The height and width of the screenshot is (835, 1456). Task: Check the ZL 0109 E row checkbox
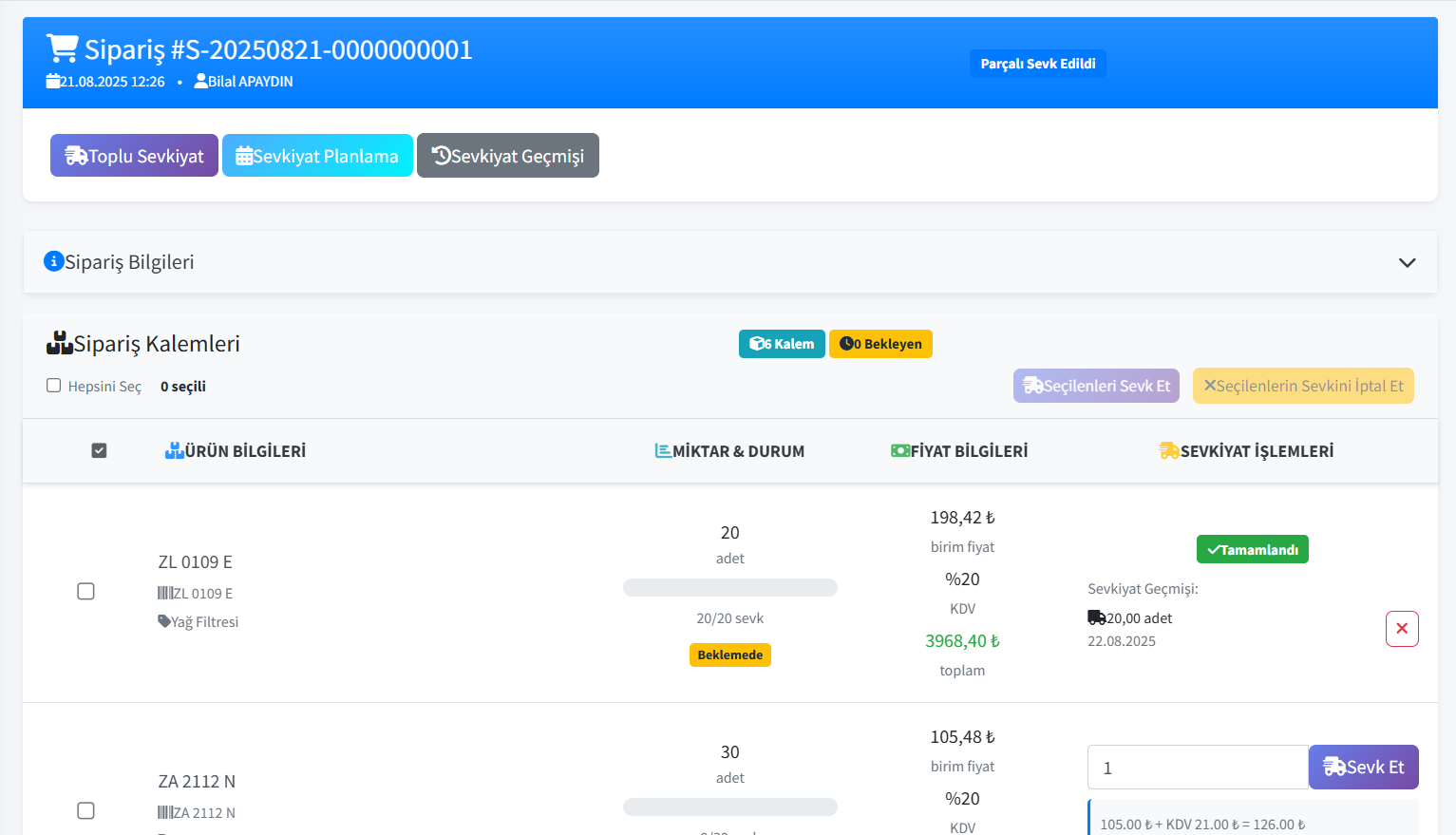pos(85,592)
